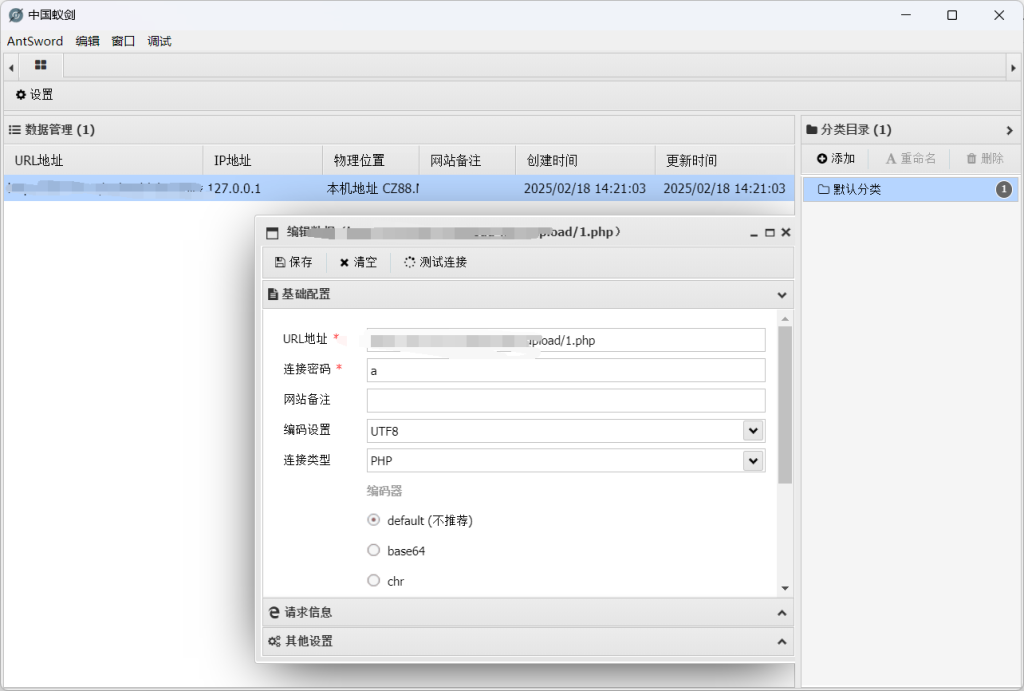The height and width of the screenshot is (691, 1024).
Task: Click the 测试连接 button
Action: [x=435, y=262]
